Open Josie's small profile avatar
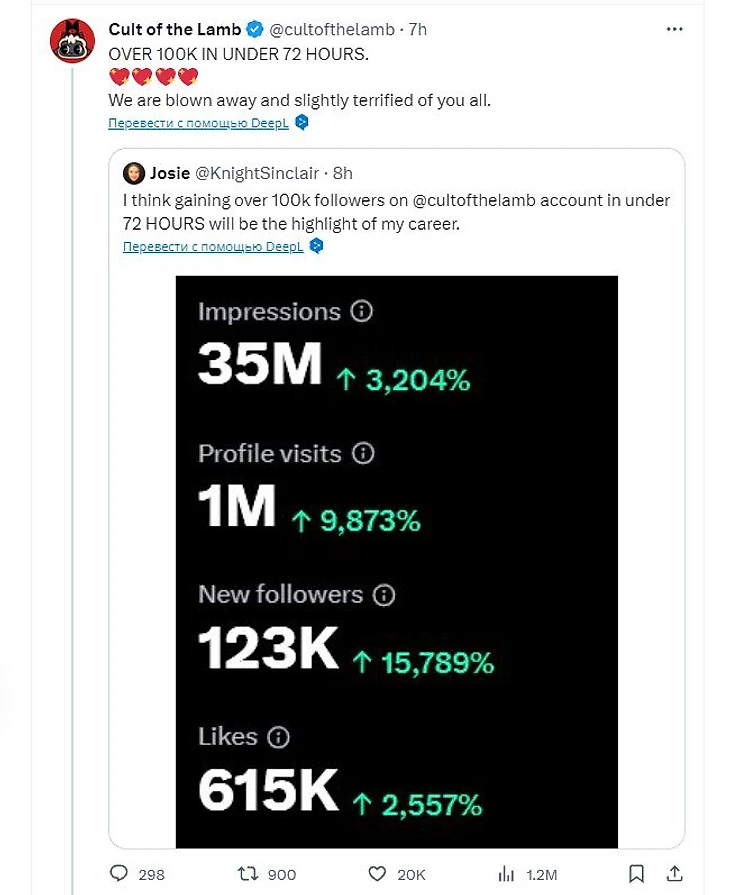 [x=133, y=173]
